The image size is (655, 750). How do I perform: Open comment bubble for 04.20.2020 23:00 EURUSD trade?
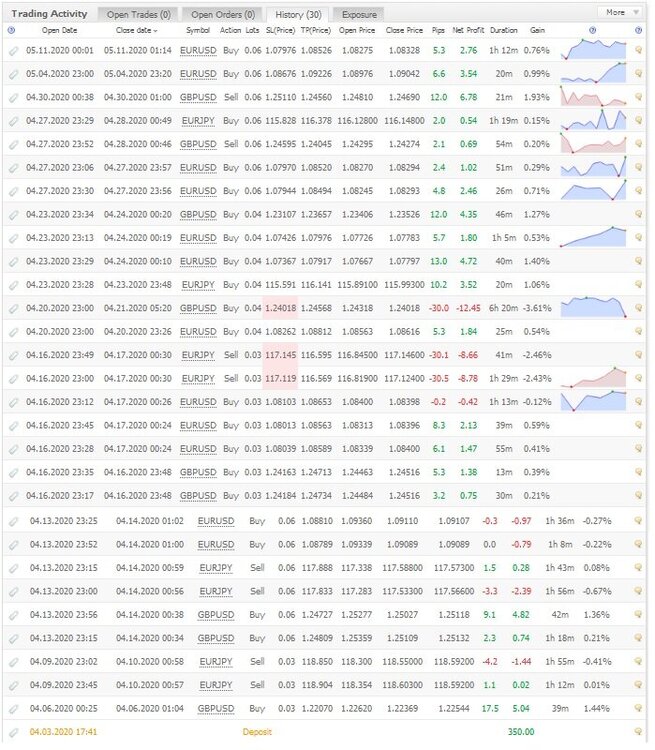pyautogui.click(x=638, y=331)
